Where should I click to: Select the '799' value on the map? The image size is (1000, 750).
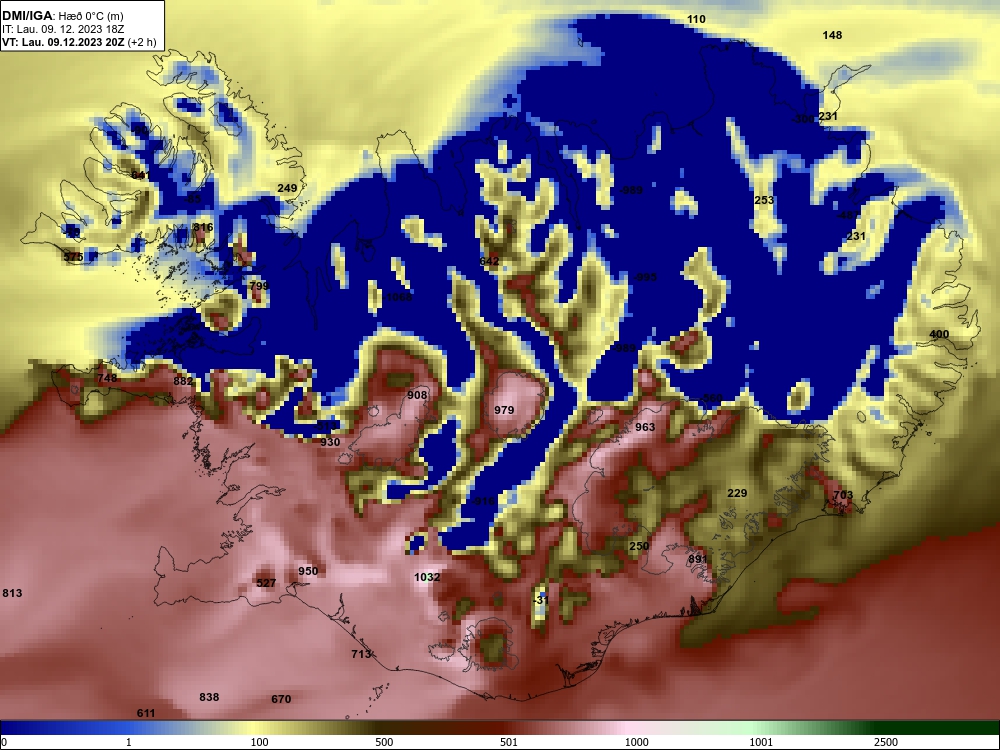click(259, 286)
